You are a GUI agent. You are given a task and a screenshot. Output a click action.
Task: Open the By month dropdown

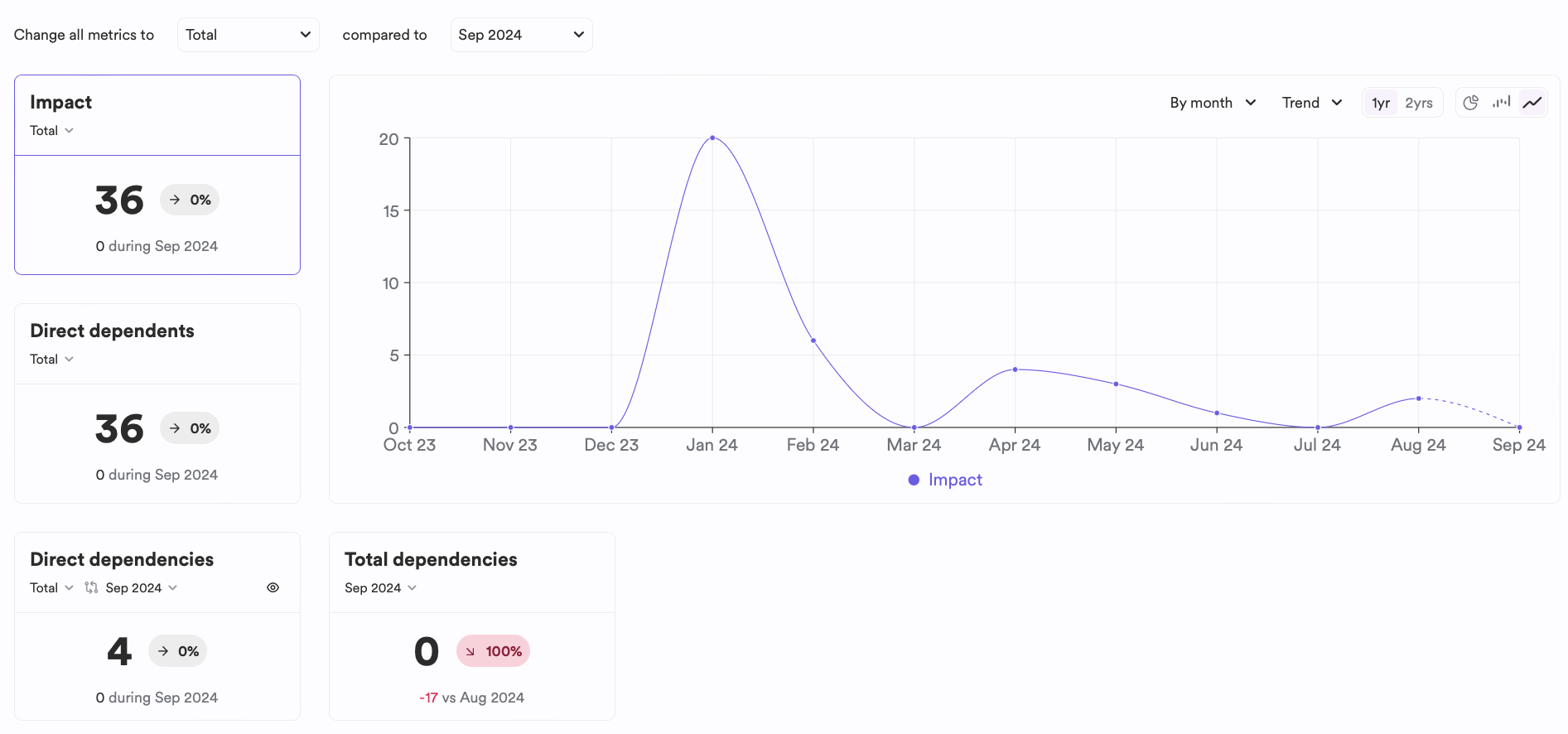tap(1213, 103)
